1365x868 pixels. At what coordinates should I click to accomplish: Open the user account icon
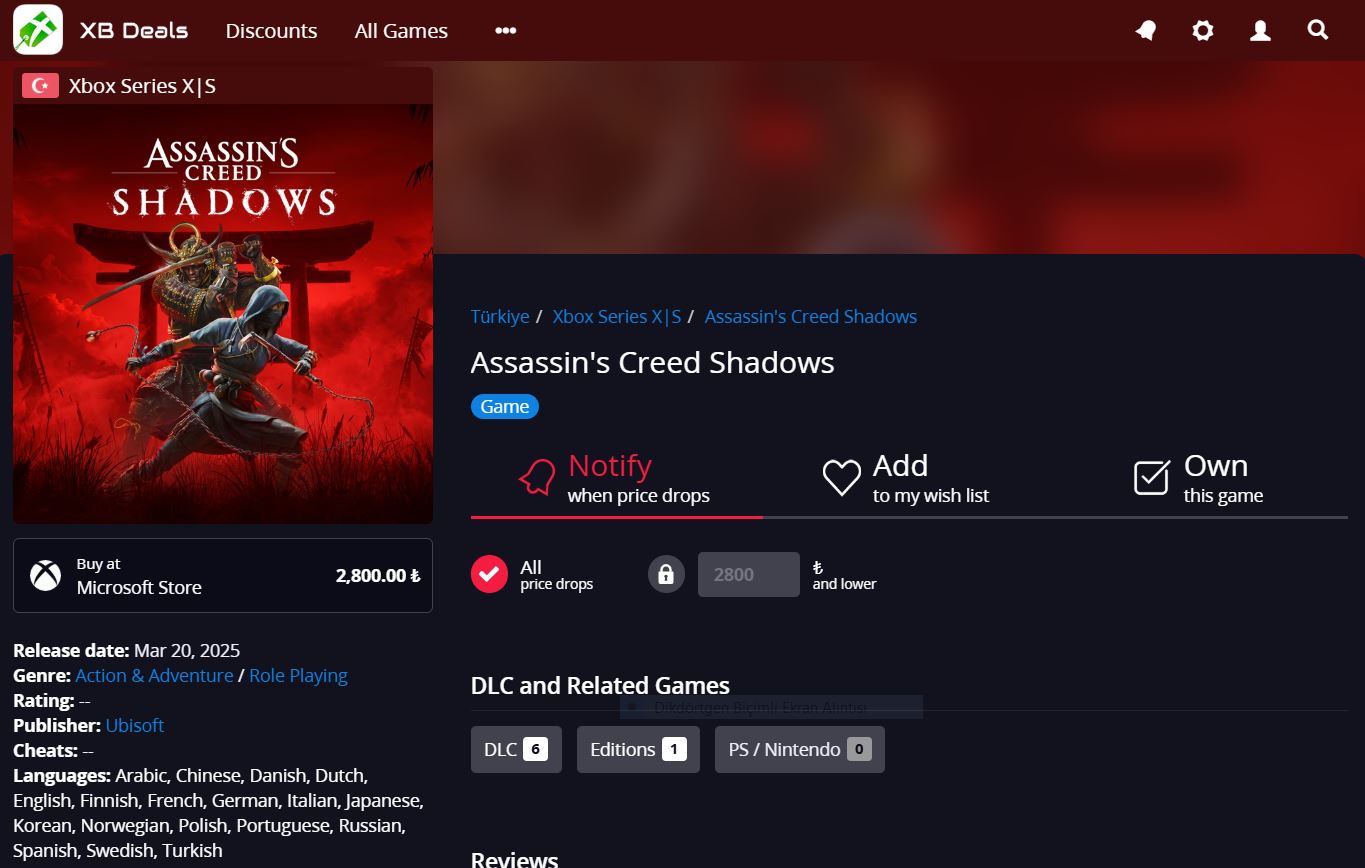pos(1260,31)
